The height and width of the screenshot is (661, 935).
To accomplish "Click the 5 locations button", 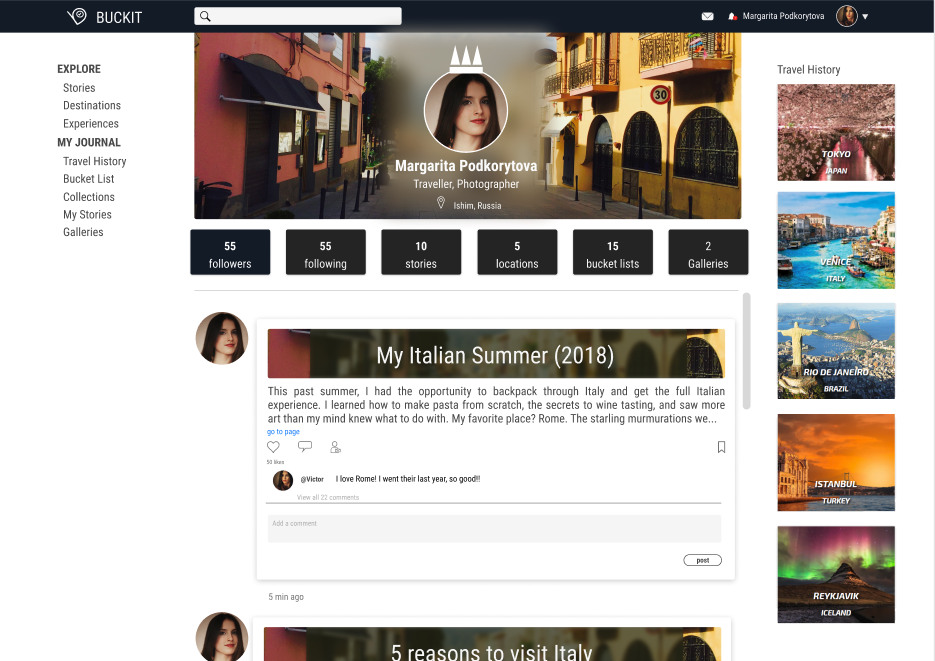I will pyautogui.click(x=517, y=252).
